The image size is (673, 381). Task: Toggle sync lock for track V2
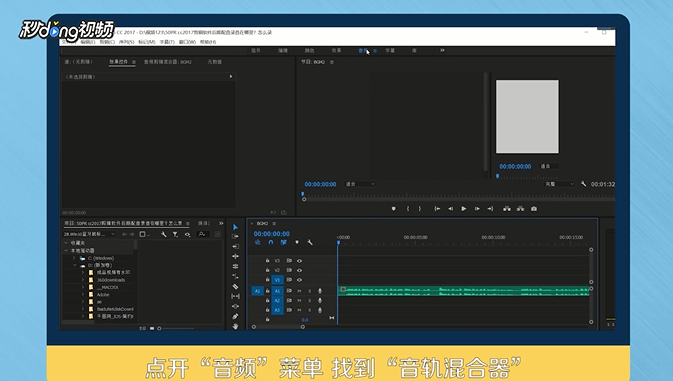(289, 270)
